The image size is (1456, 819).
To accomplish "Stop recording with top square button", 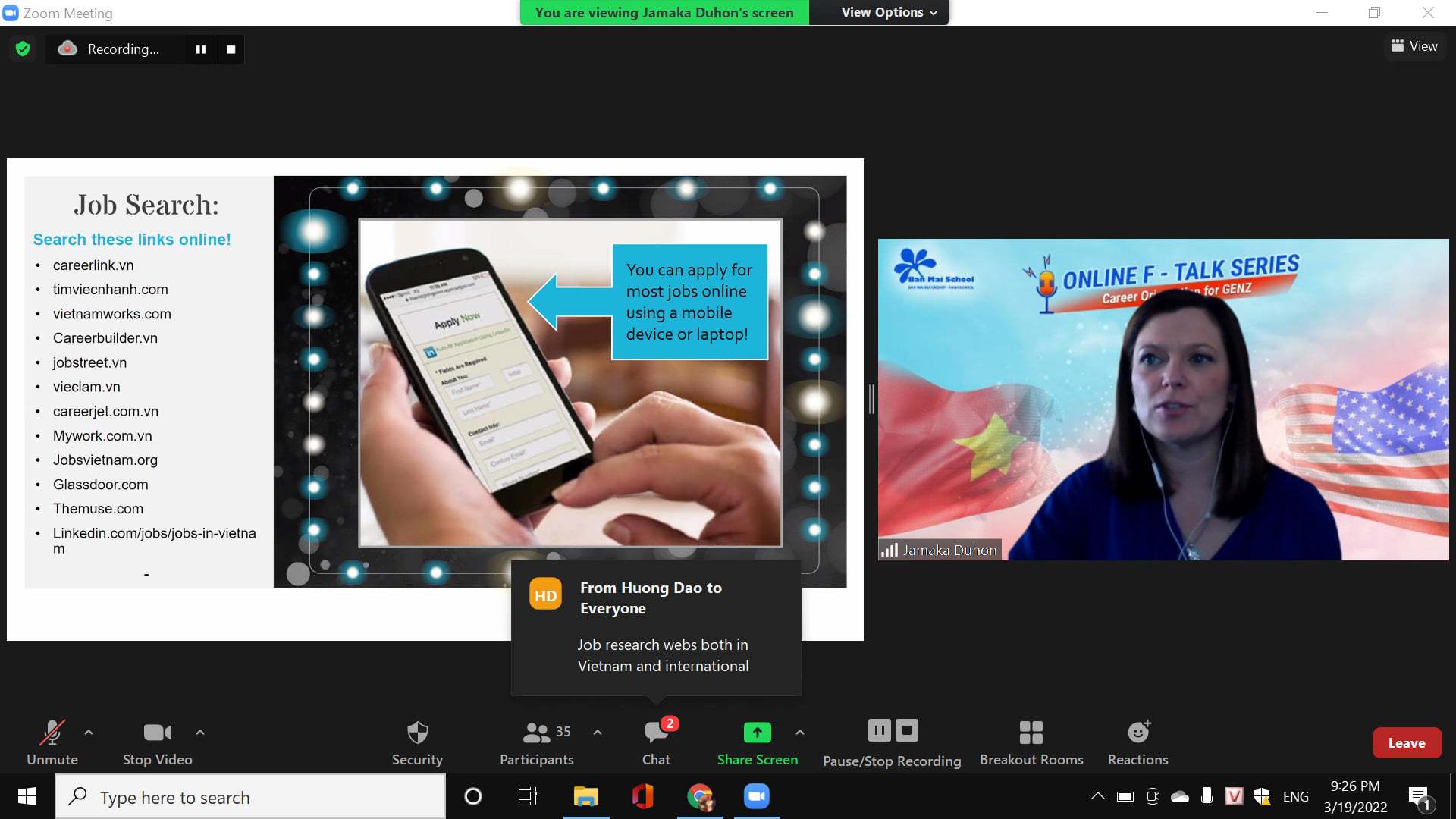I will (231, 49).
